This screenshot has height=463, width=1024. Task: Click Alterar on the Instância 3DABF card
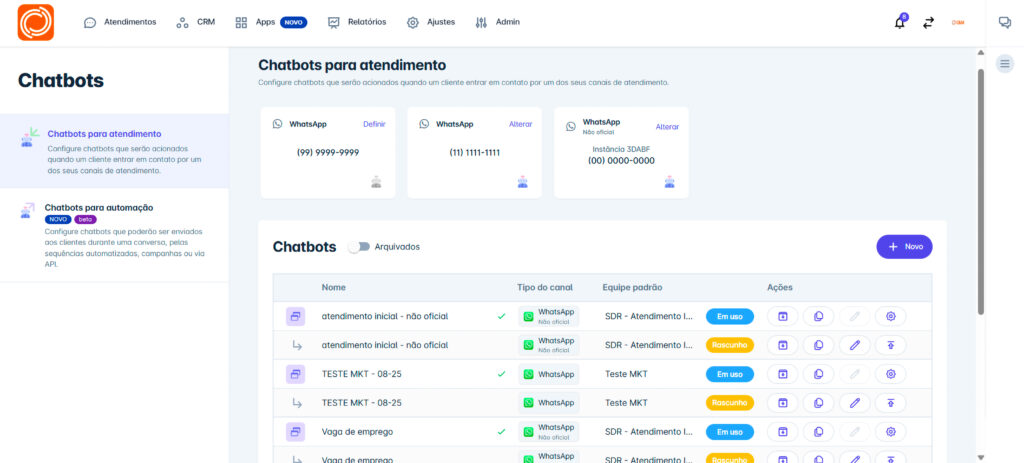pos(667,127)
